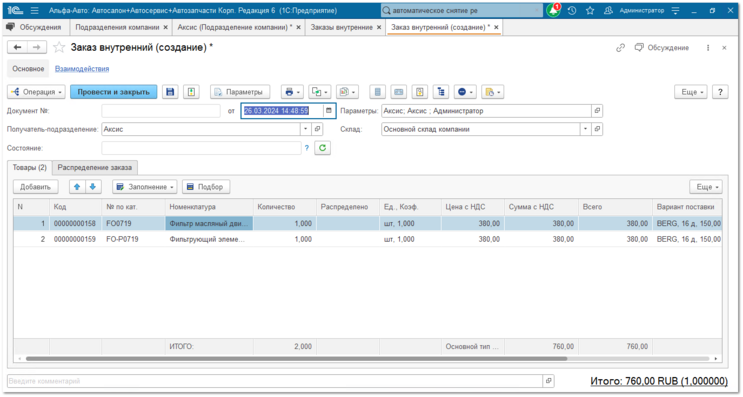Switch to Обсуждения tab

click(x=36, y=27)
